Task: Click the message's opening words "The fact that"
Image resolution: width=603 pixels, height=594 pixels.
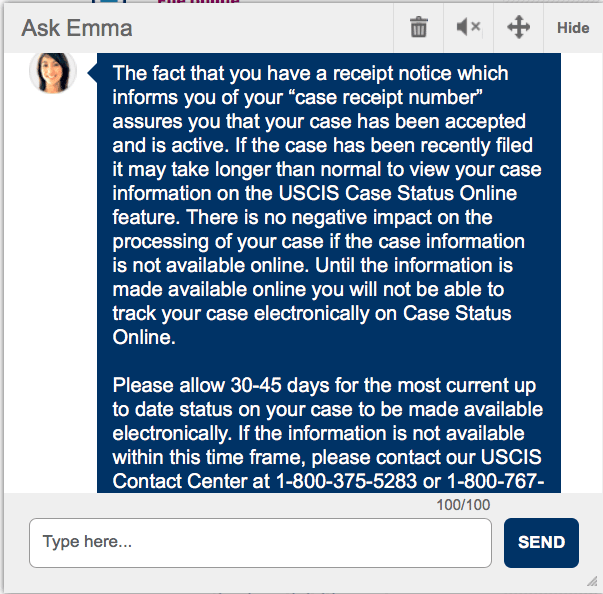Action: click(x=161, y=73)
